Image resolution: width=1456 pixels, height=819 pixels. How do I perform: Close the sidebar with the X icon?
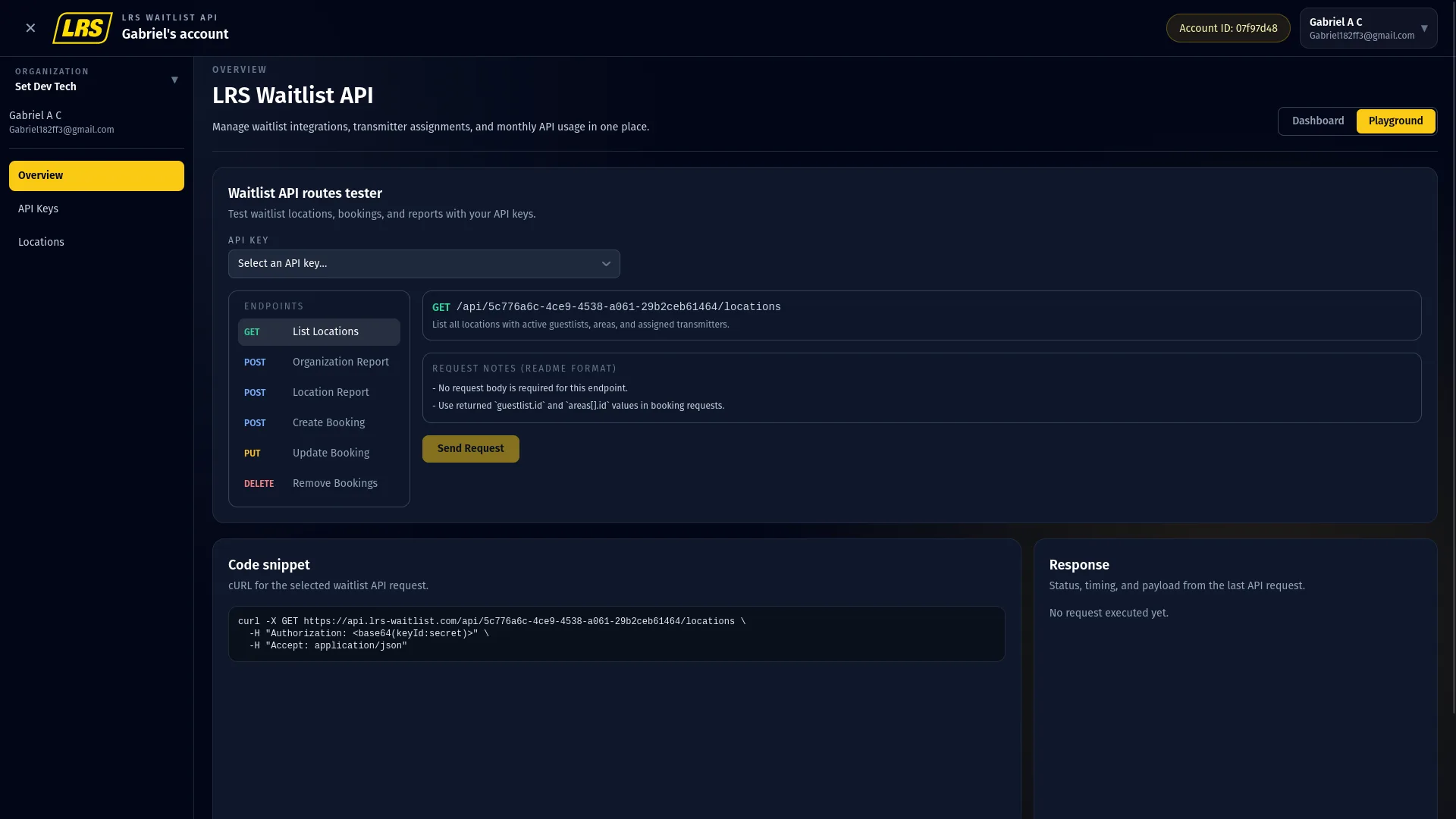click(30, 28)
